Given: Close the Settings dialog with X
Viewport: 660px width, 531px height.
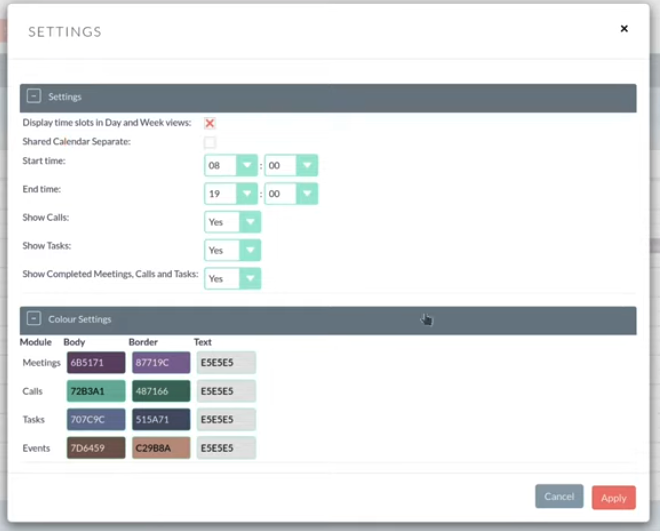Looking at the screenshot, I should point(624,29).
